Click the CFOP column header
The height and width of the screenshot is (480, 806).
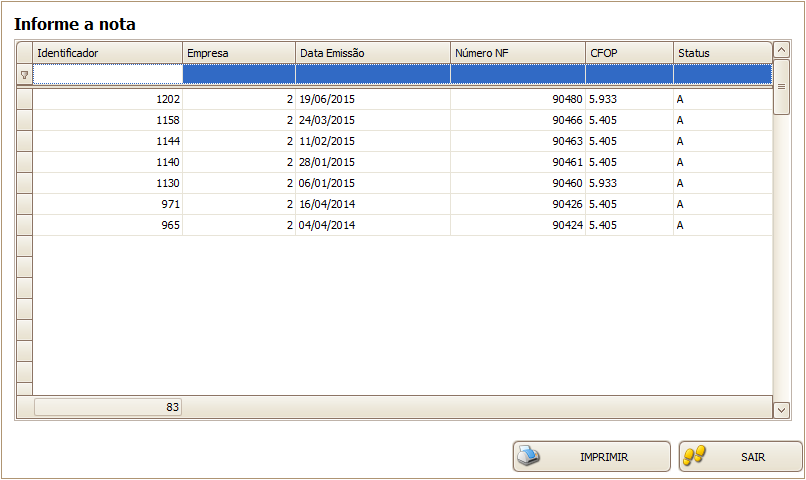click(x=629, y=52)
